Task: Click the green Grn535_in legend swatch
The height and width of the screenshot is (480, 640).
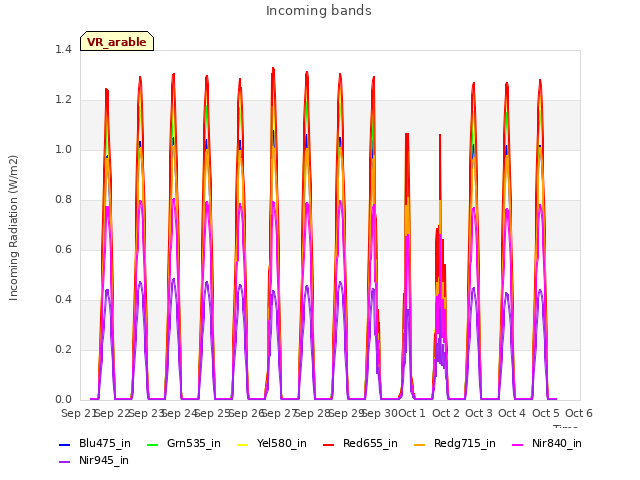Action: [x=152, y=444]
